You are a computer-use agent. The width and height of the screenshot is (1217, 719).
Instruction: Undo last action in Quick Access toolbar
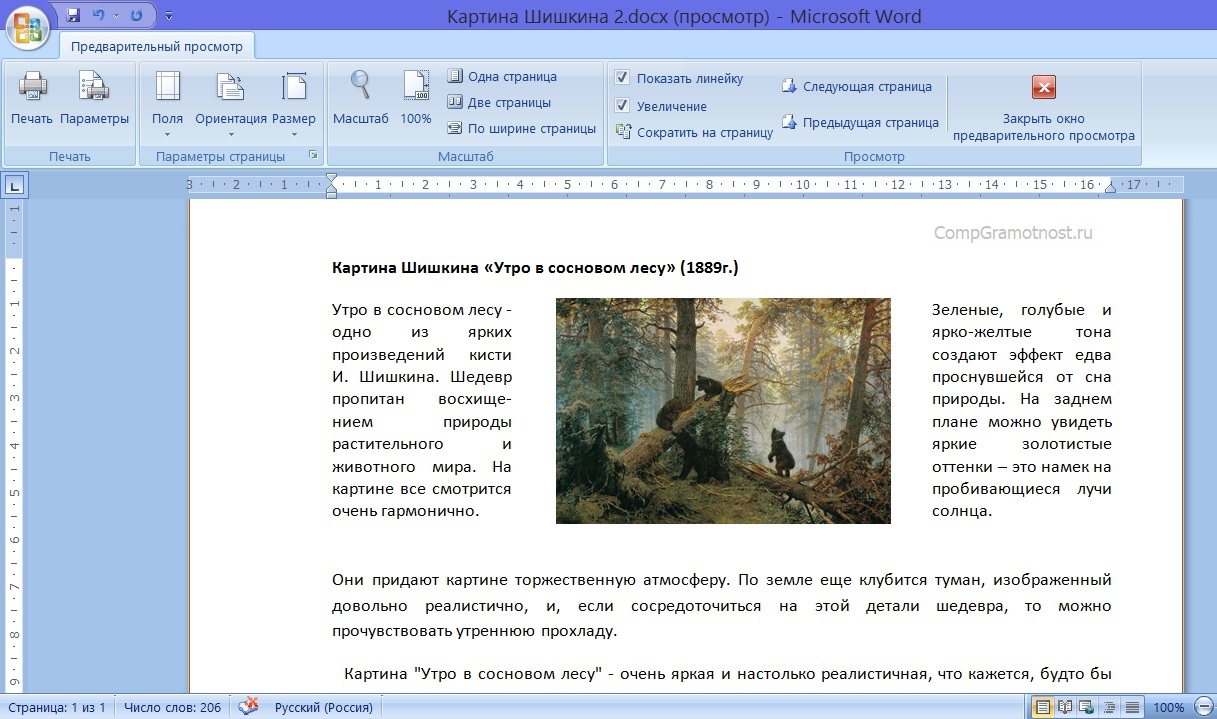click(98, 16)
